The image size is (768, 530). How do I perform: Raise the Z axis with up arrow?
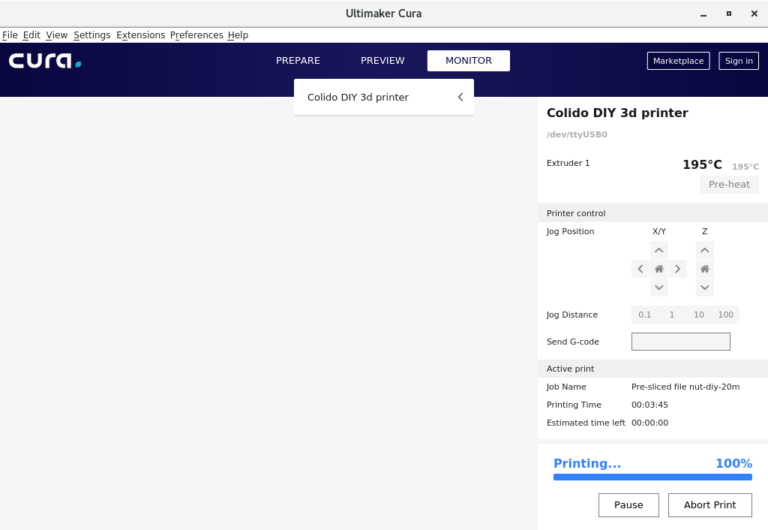tap(705, 250)
